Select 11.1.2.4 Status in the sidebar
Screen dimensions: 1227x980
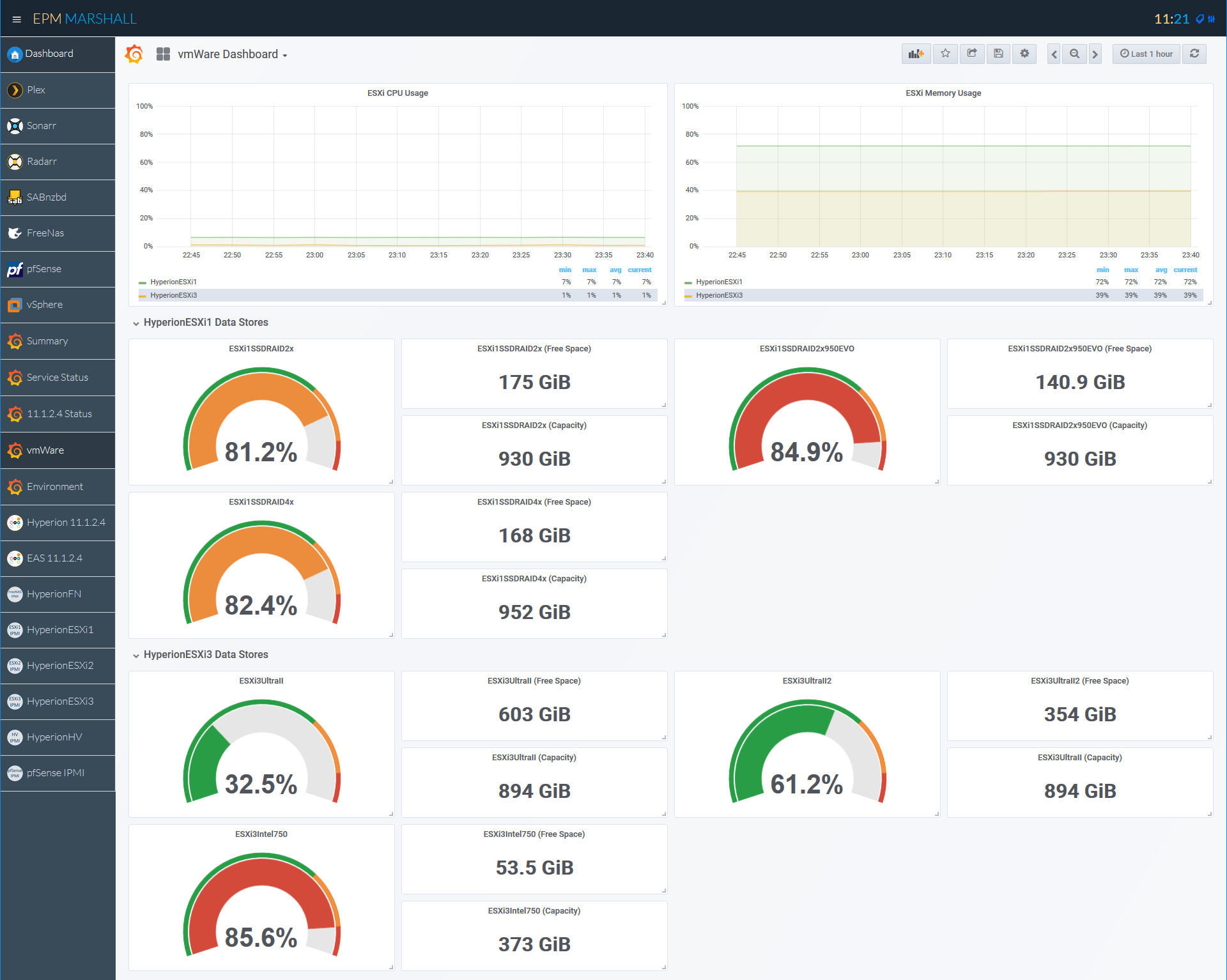[58, 414]
